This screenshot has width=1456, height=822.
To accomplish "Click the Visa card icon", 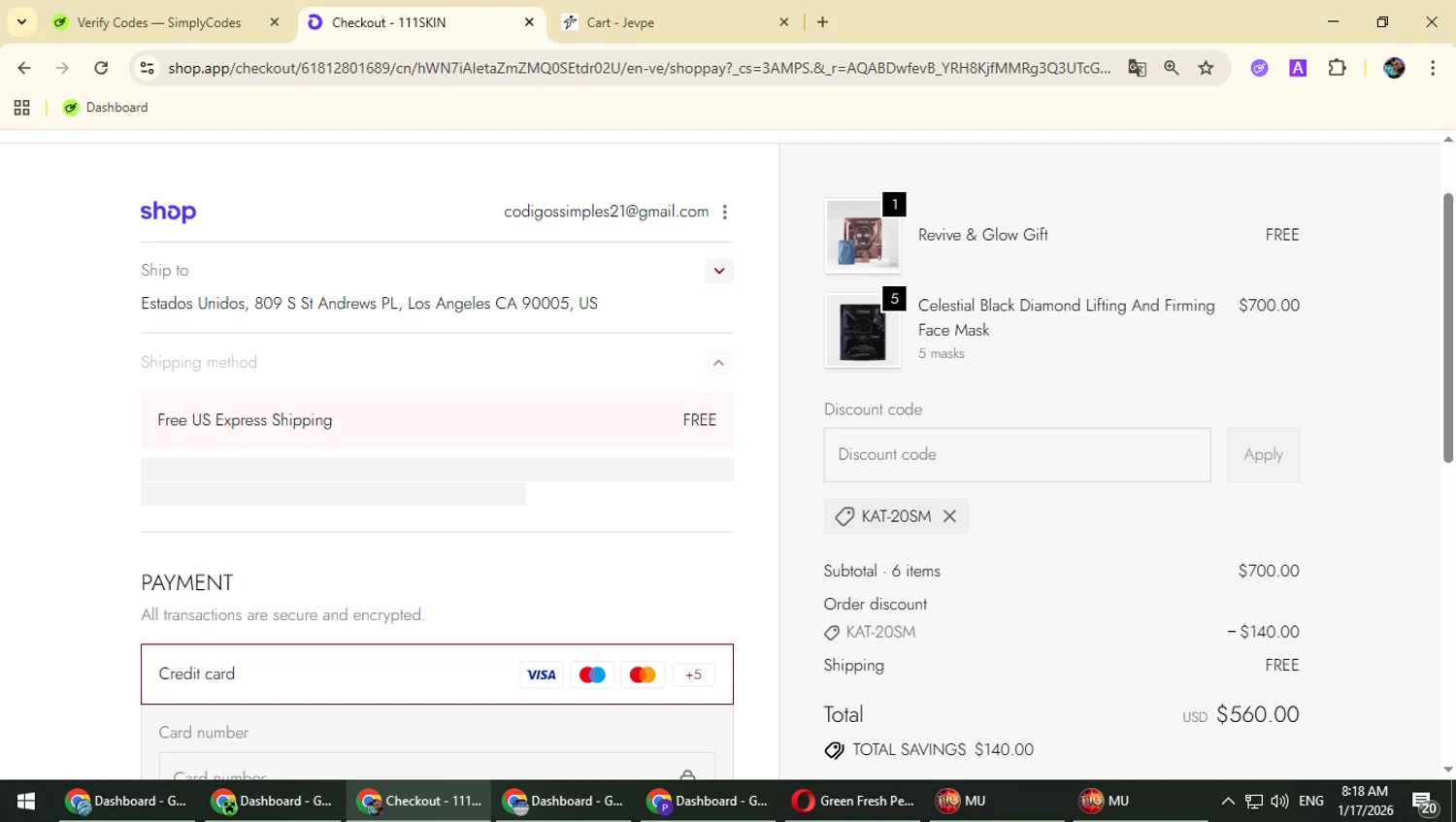I will 542,674.
